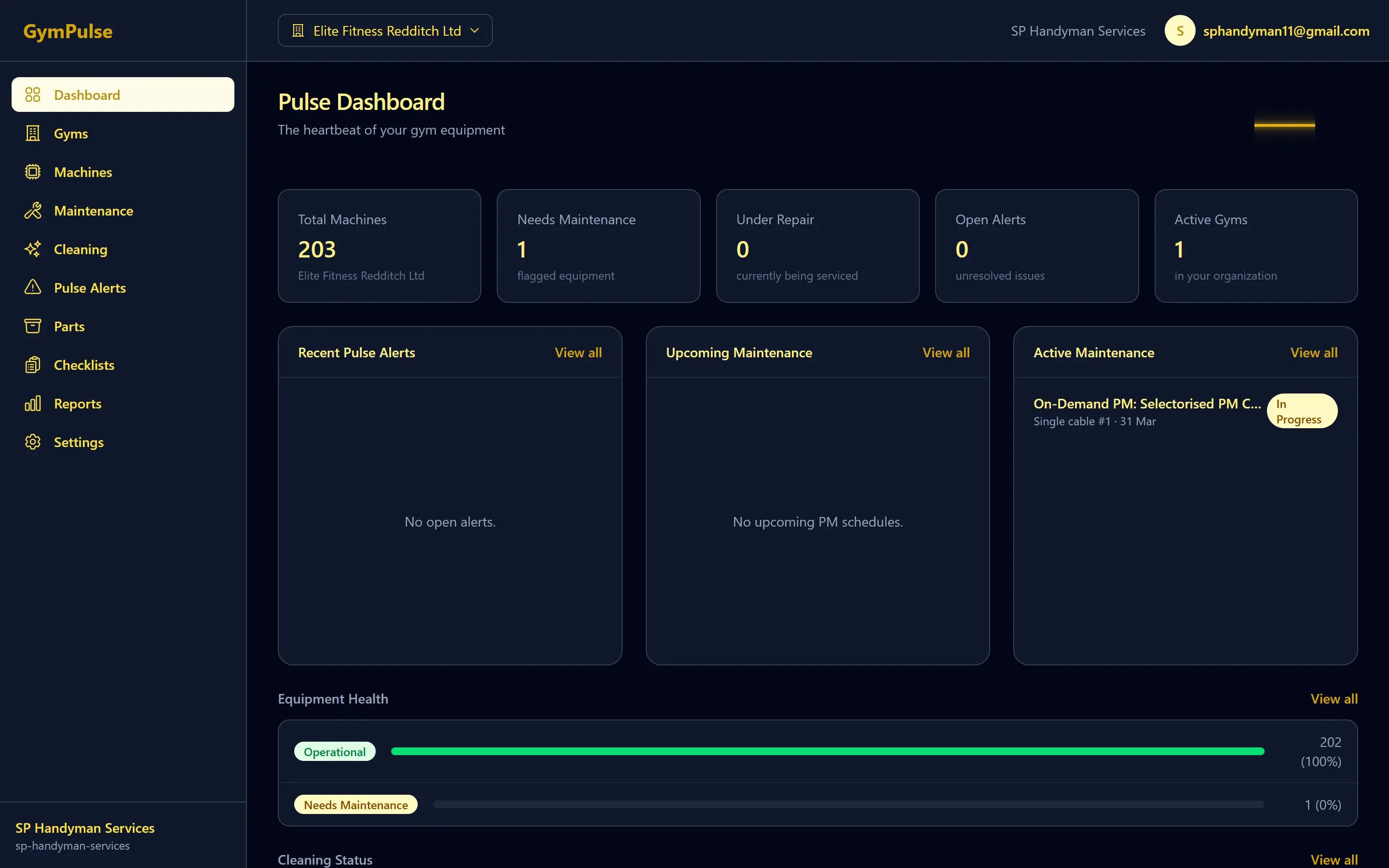The image size is (1389, 868).
Task: Click the Needs Maintenance progress bar
Action: click(848, 804)
